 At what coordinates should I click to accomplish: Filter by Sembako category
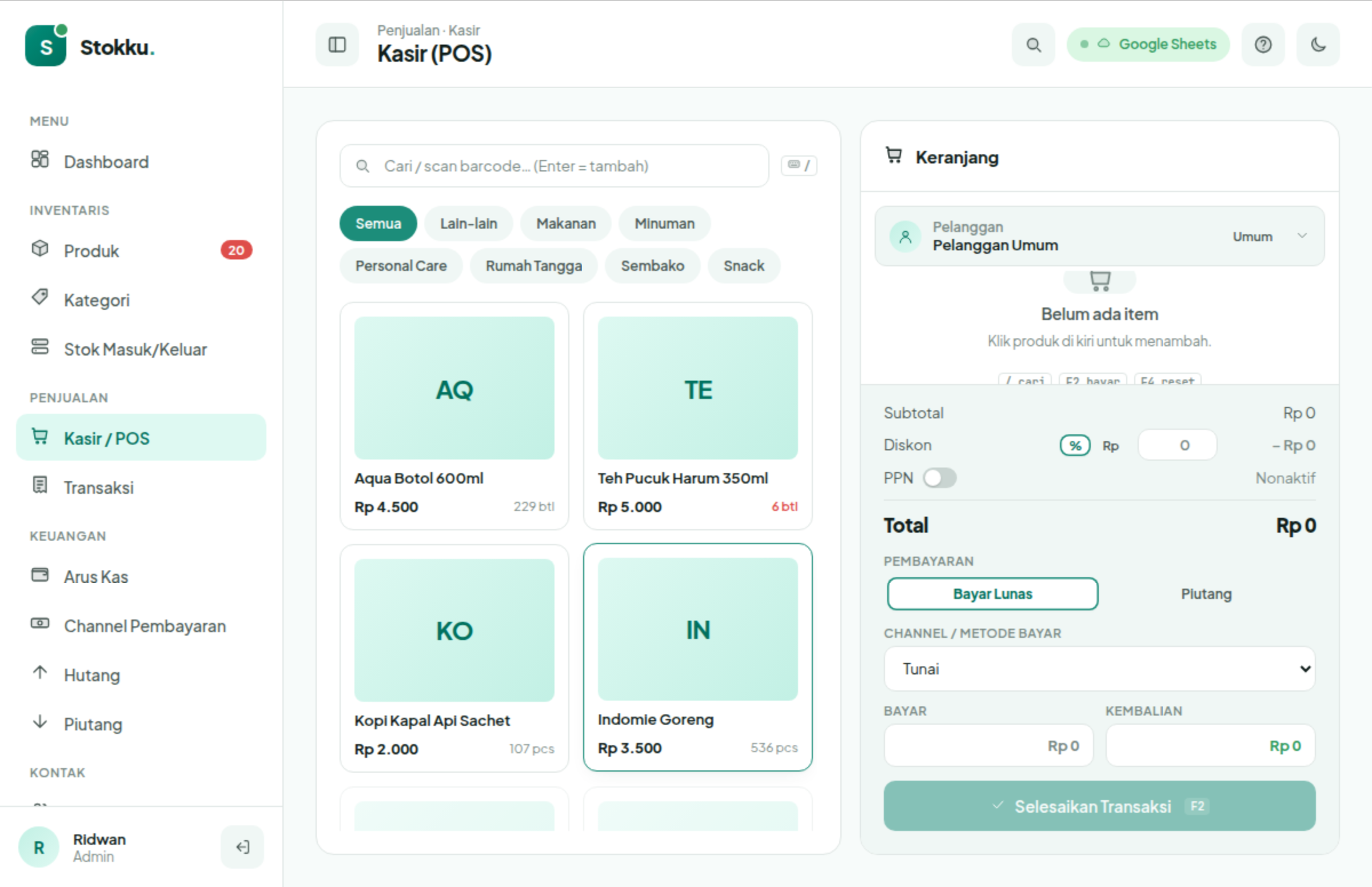(652, 266)
